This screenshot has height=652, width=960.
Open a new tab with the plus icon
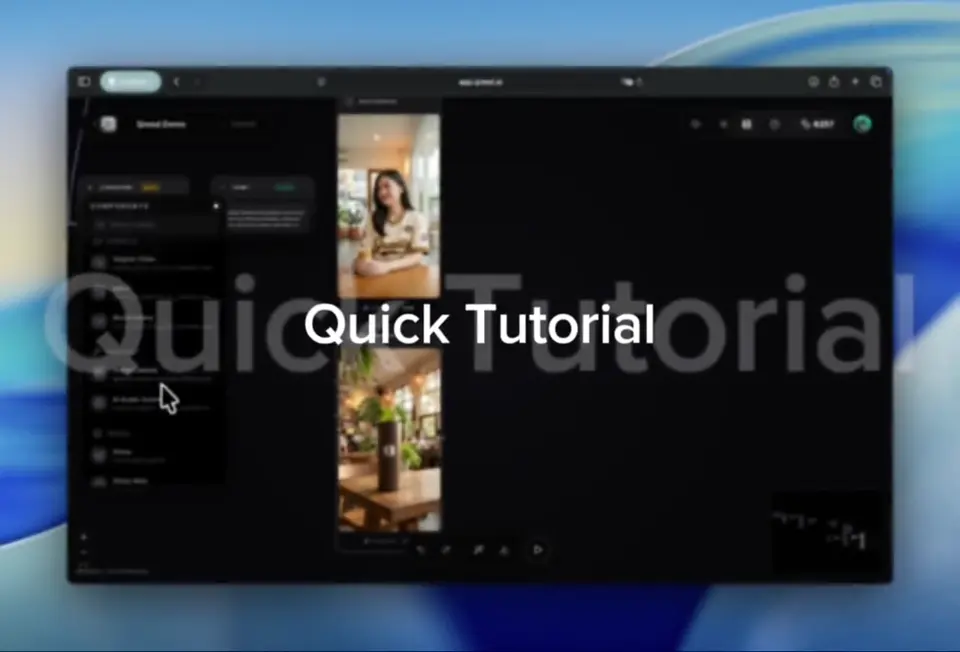[855, 82]
